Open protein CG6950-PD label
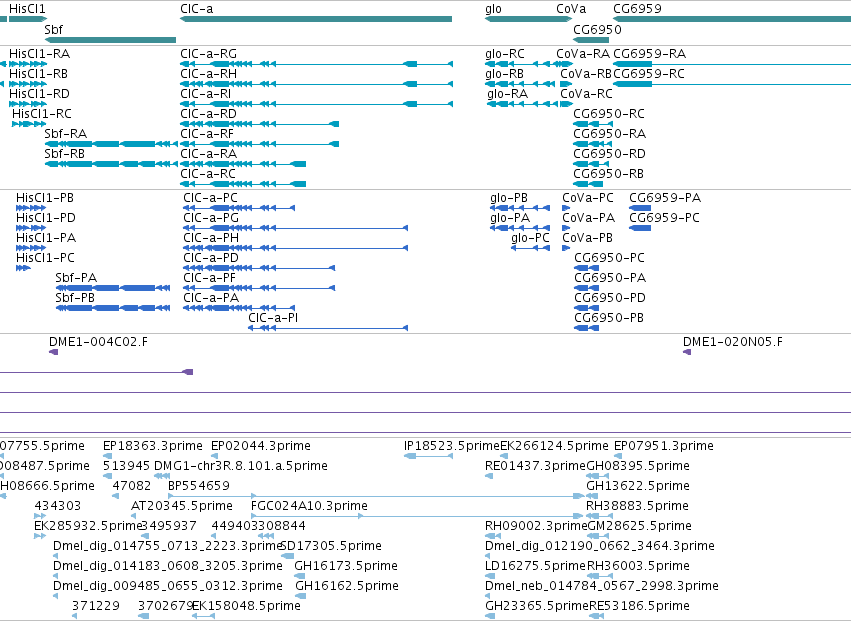 click(x=610, y=299)
